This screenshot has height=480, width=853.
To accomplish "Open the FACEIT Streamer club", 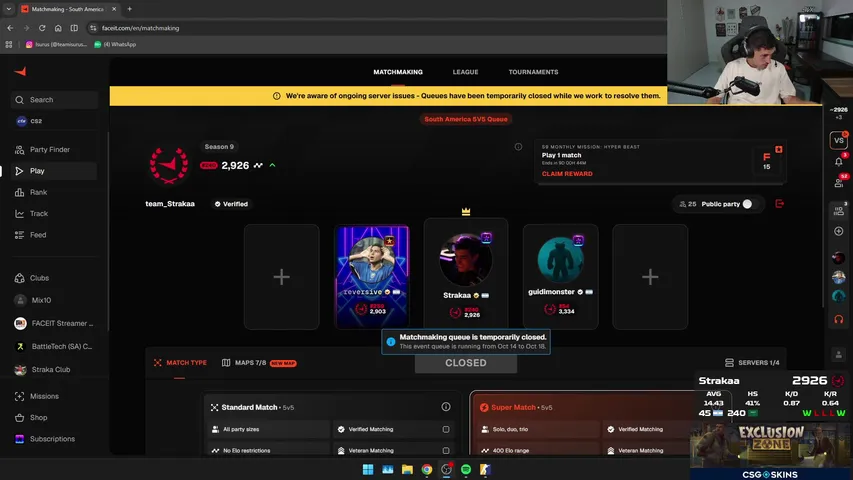I will pyautogui.click(x=54, y=323).
